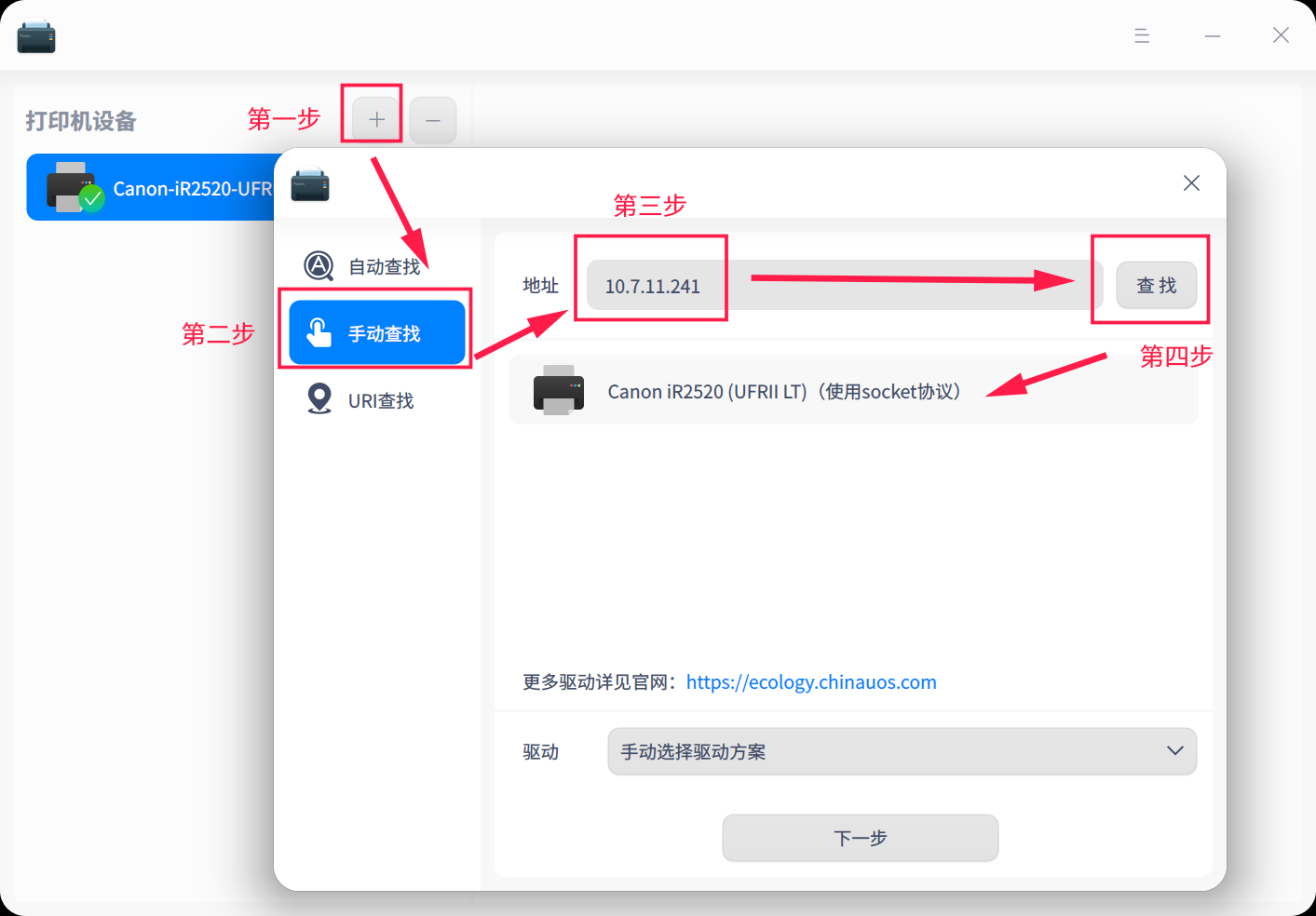Screen dimensions: 1316x916
Task: Close the add printer dialog
Action: 1191,183
